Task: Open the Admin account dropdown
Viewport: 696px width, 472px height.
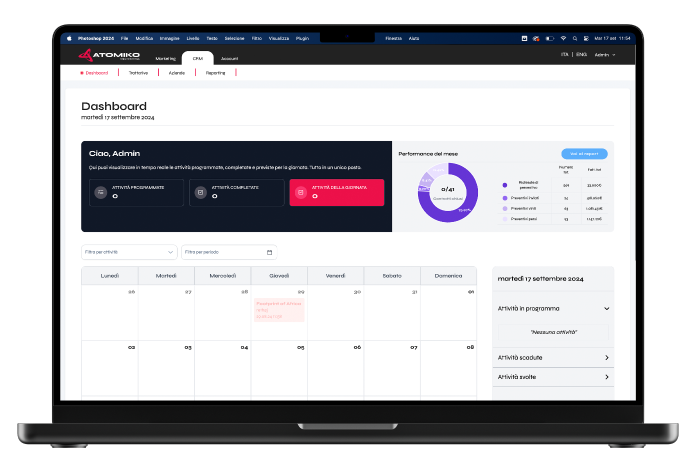Action: [x=604, y=55]
